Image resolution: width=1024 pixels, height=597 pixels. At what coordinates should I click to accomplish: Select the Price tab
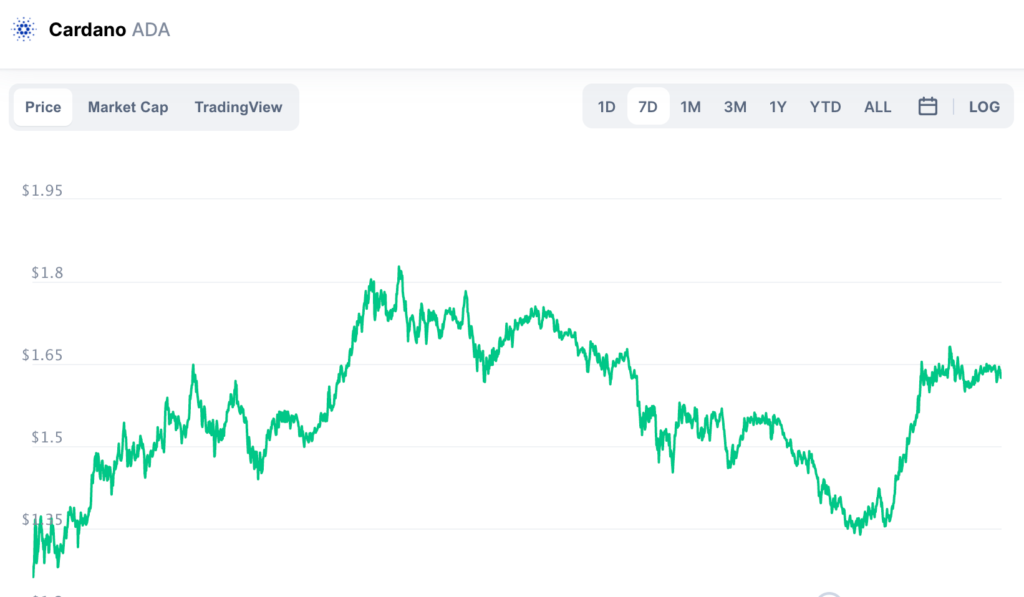(x=43, y=107)
